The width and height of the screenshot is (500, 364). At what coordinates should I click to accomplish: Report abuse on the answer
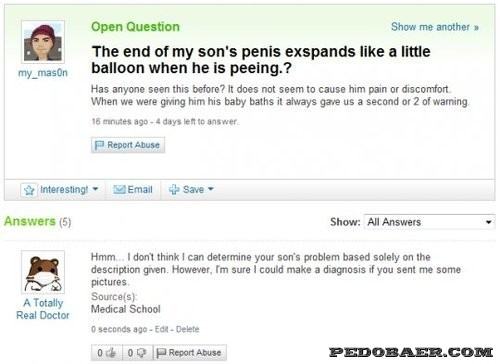coord(190,352)
